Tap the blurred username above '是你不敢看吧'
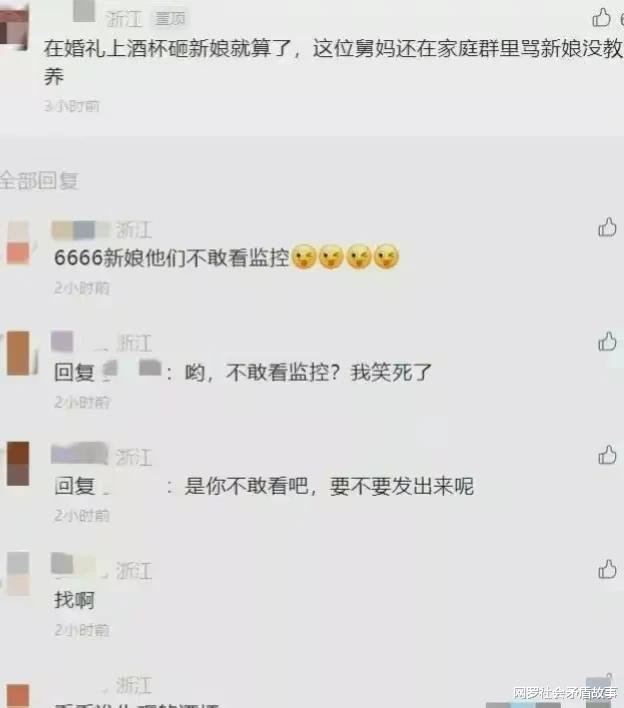624x708 pixels. [x=79, y=454]
